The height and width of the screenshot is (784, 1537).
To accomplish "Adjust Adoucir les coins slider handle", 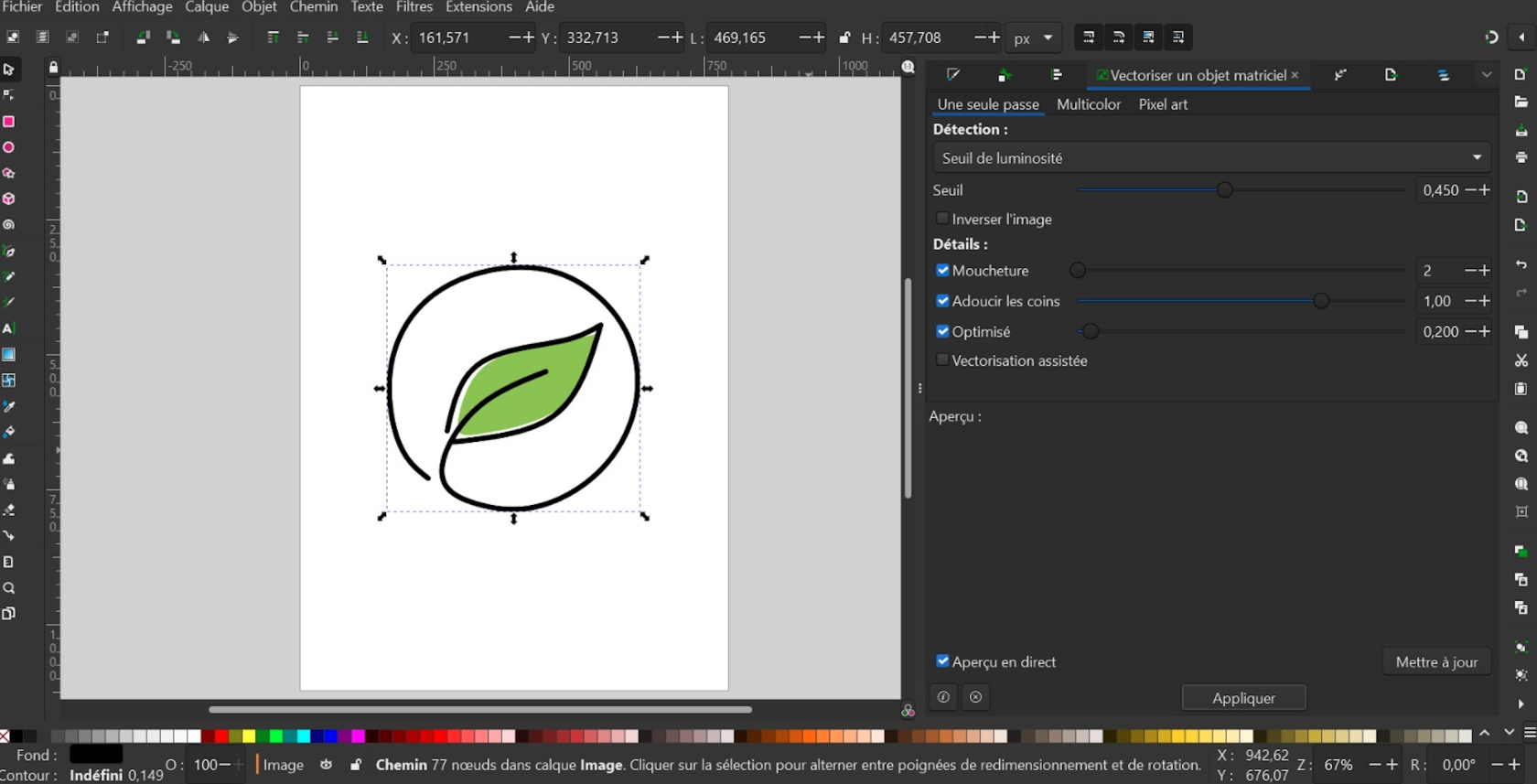I will 1320,300.
